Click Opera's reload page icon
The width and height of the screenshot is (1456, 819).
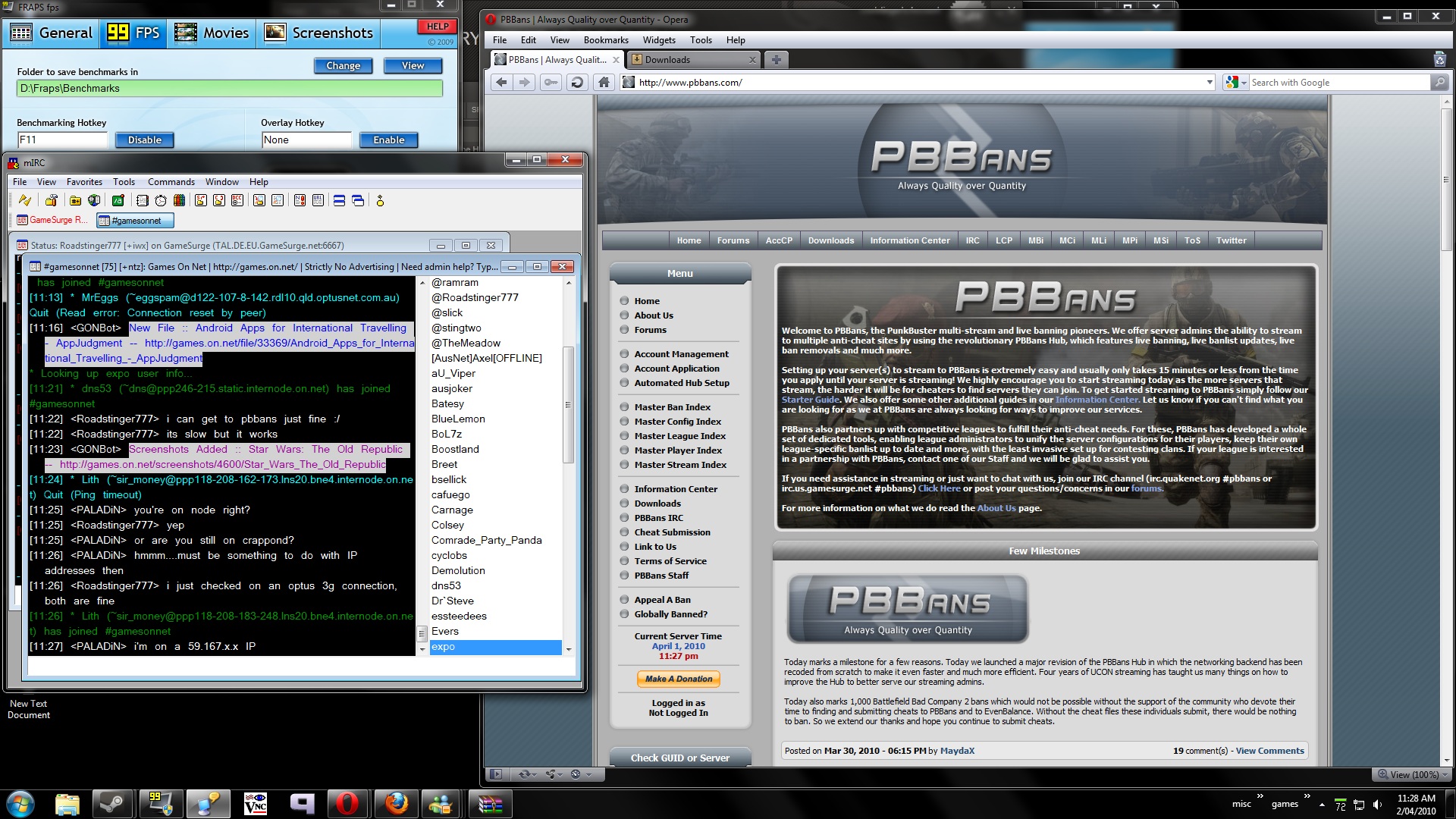click(577, 83)
